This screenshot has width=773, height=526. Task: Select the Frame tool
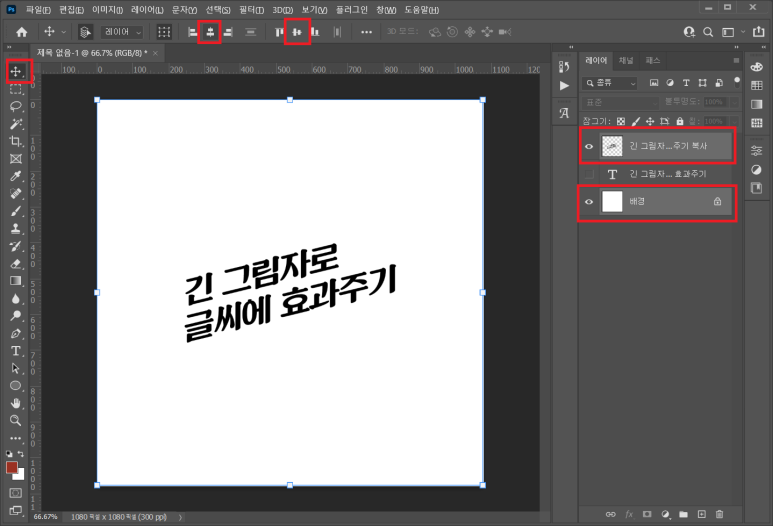(16, 159)
